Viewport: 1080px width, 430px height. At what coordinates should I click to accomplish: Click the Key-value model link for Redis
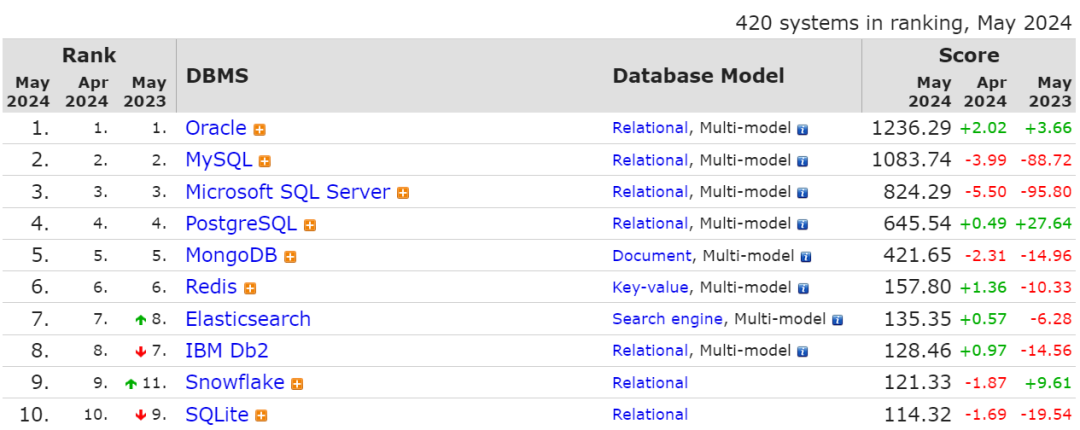click(650, 287)
